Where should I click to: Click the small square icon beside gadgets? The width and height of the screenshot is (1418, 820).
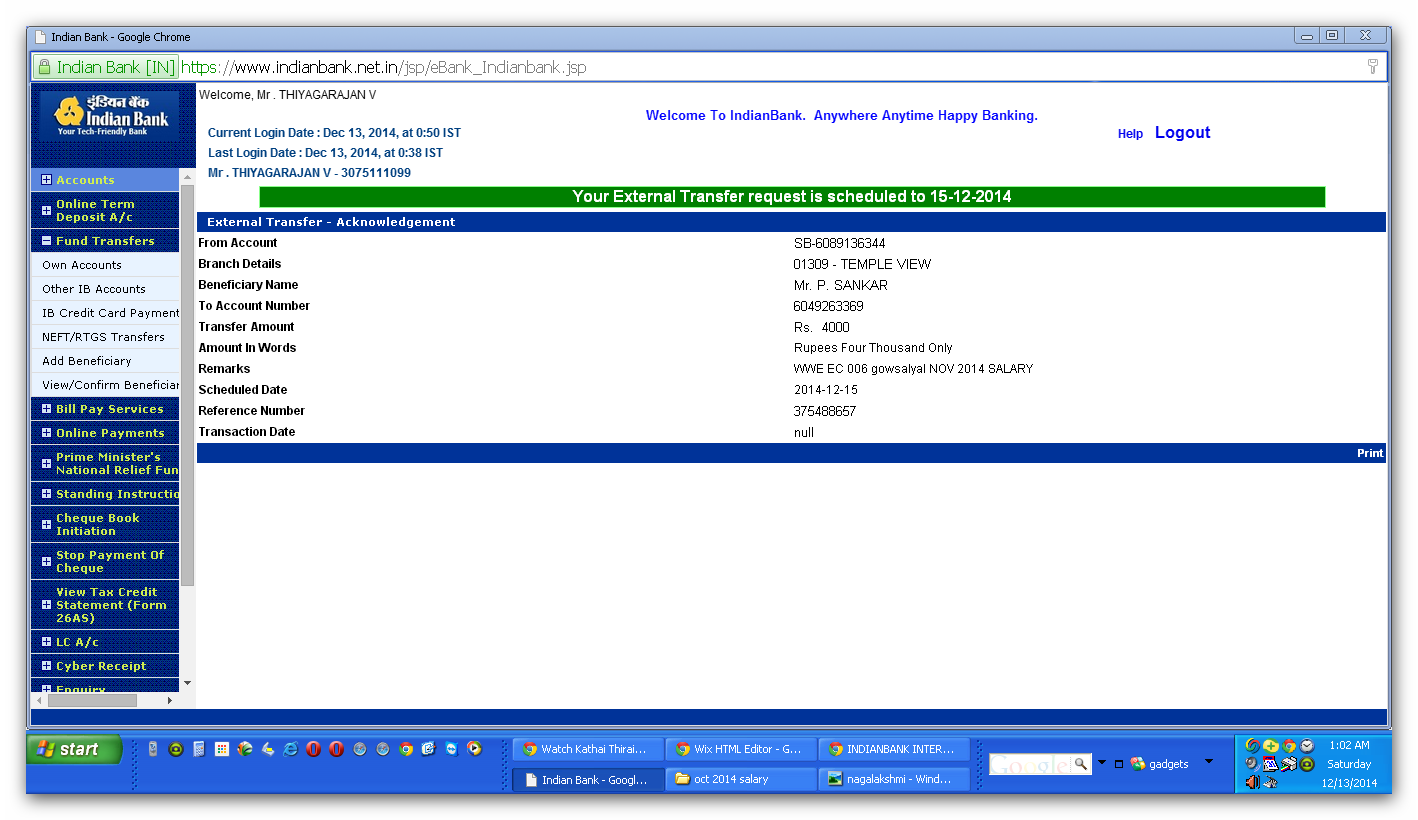[1119, 764]
